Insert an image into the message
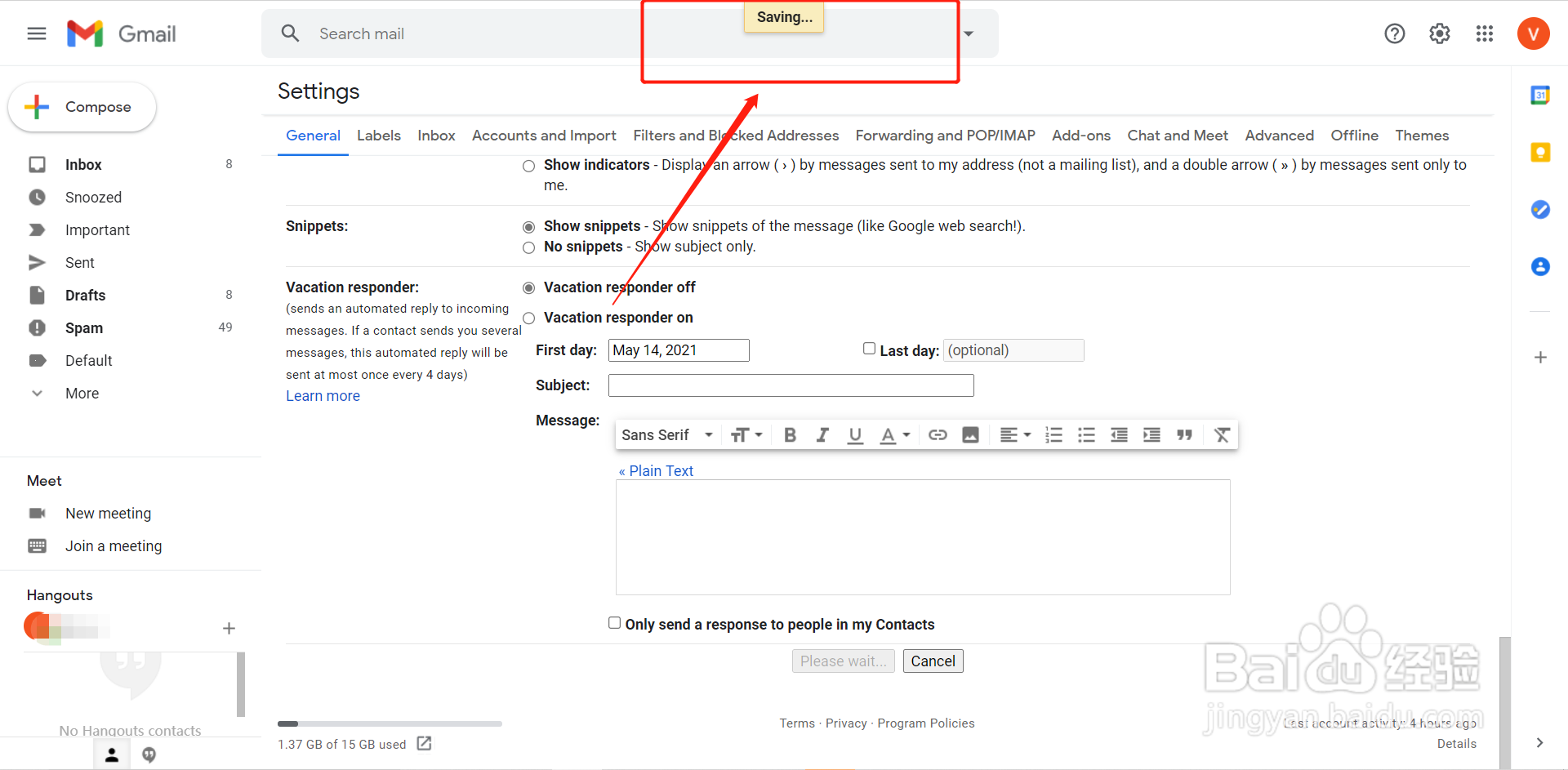Image resolution: width=1568 pixels, height=770 pixels. point(970,434)
